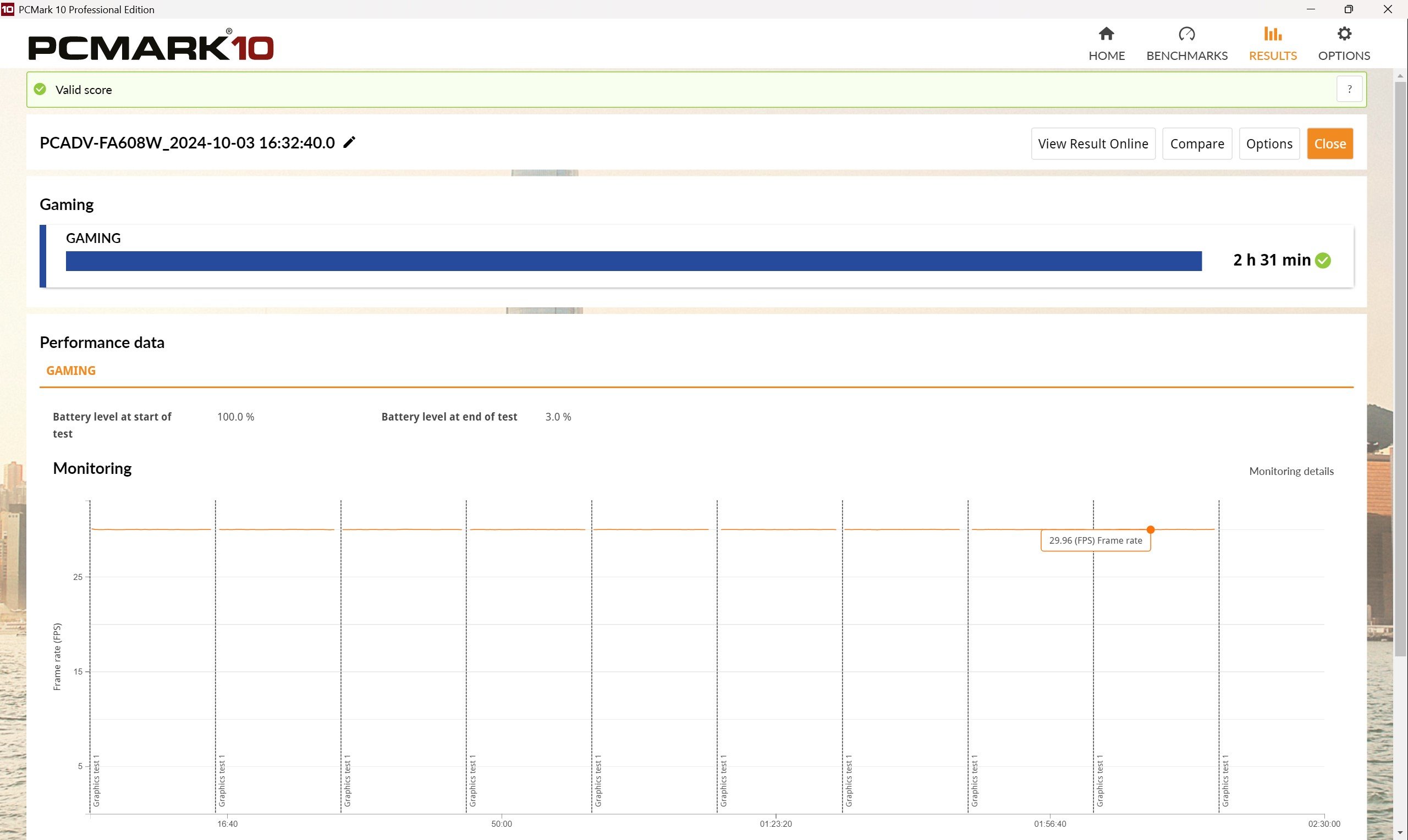Click the 100.0 % battery start value
Viewport: 1408px width, 840px height.
pos(235,417)
